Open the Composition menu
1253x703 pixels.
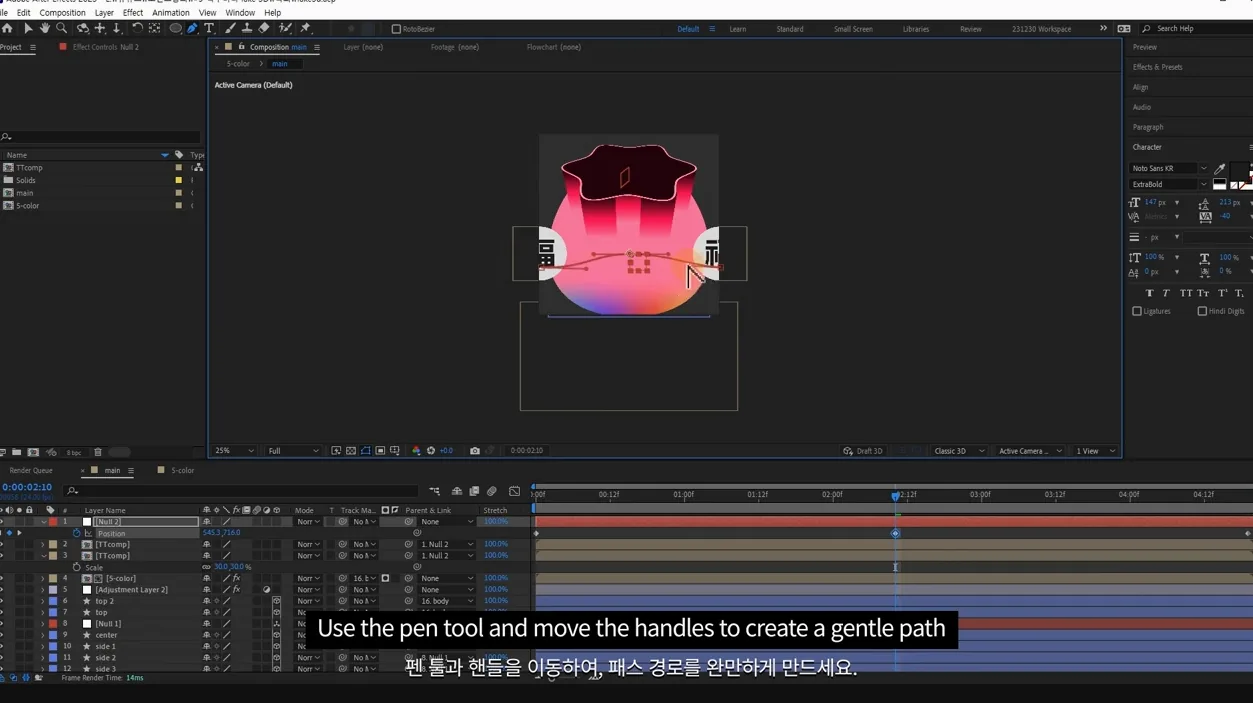pos(62,13)
